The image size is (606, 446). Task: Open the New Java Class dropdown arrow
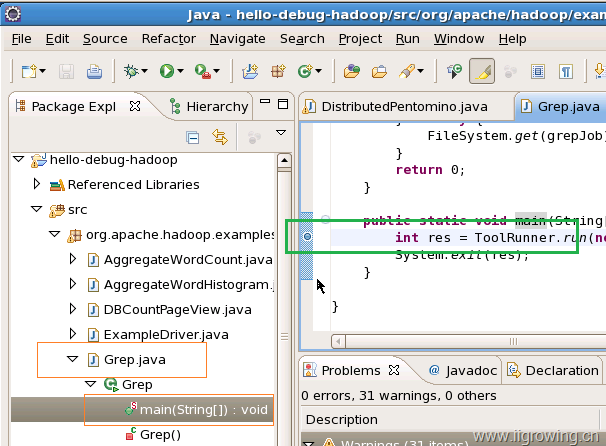tap(318, 71)
